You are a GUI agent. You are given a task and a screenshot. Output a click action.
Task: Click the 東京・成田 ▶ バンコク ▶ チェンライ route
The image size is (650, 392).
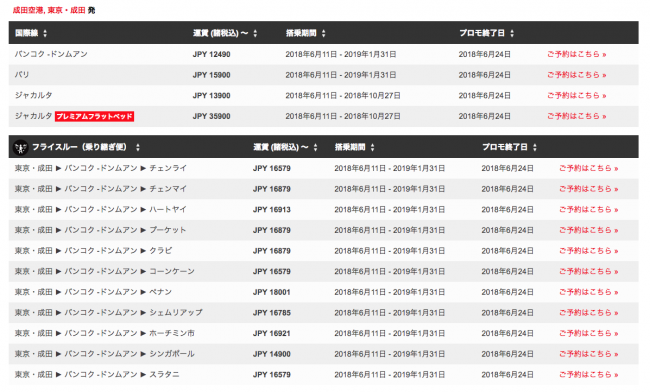(x=101, y=168)
